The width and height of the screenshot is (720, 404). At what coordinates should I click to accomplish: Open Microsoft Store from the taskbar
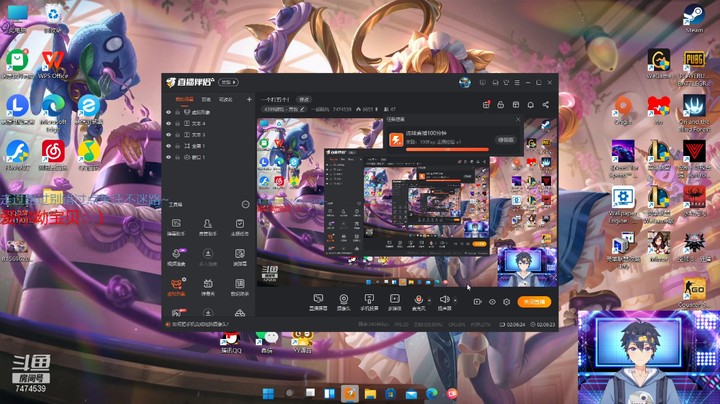click(x=391, y=393)
